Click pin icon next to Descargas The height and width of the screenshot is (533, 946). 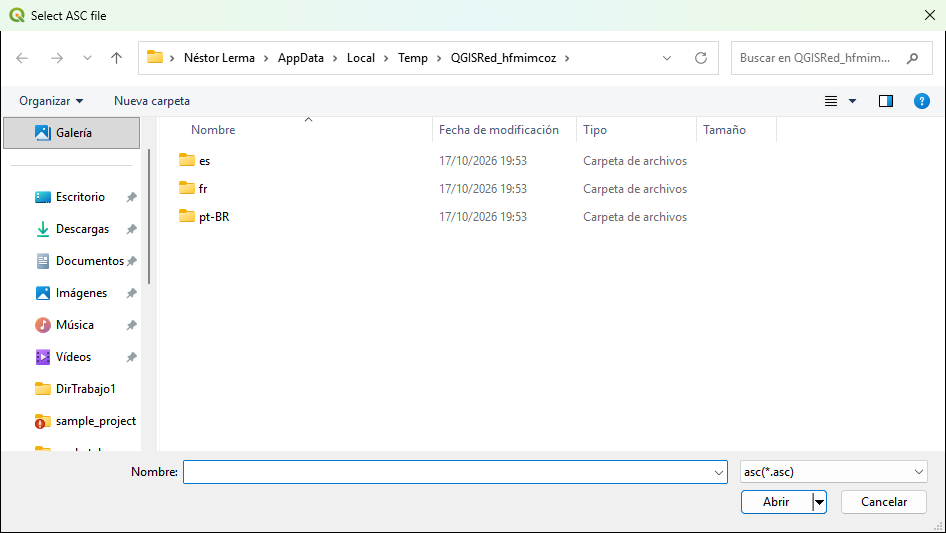pos(132,229)
